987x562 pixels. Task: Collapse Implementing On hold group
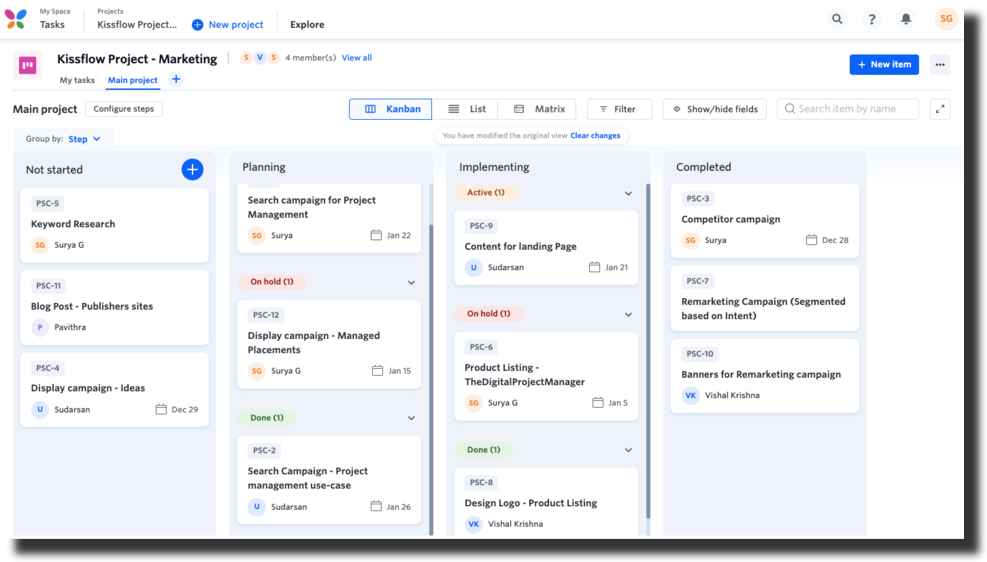click(628, 314)
